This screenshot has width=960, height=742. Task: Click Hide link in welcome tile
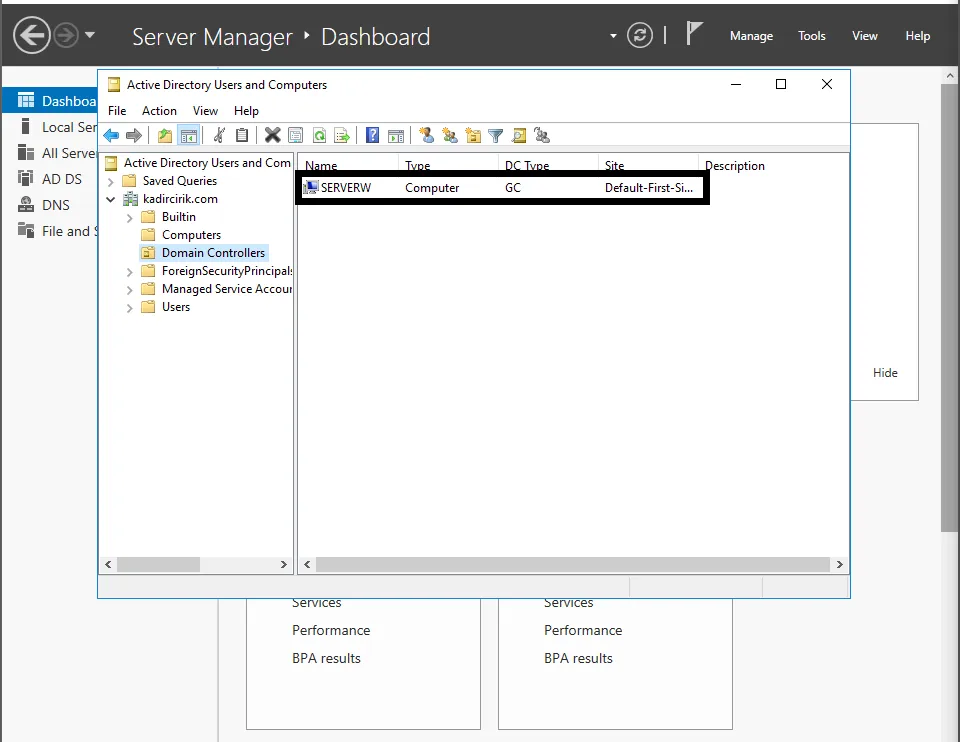885,373
